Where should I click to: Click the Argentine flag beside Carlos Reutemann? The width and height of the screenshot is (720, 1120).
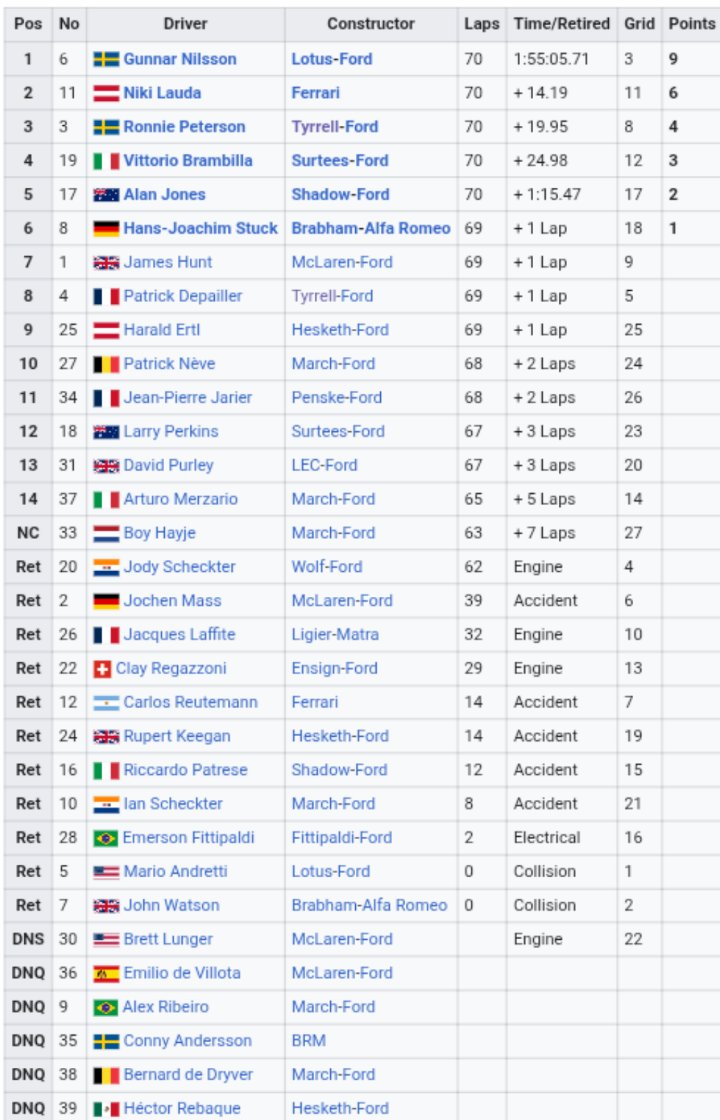106,702
